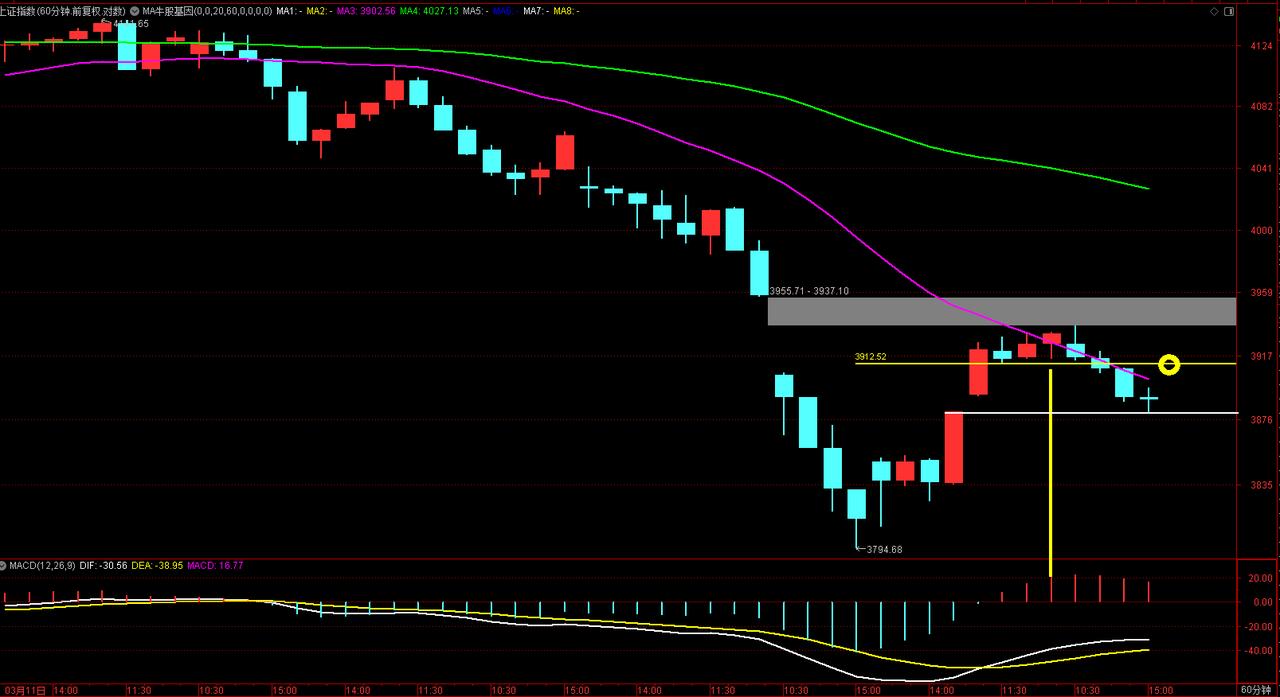Viewport: 1280px width, 697px height.
Task: Click the magenta MACD: 16.77 value
Action: tap(215, 566)
